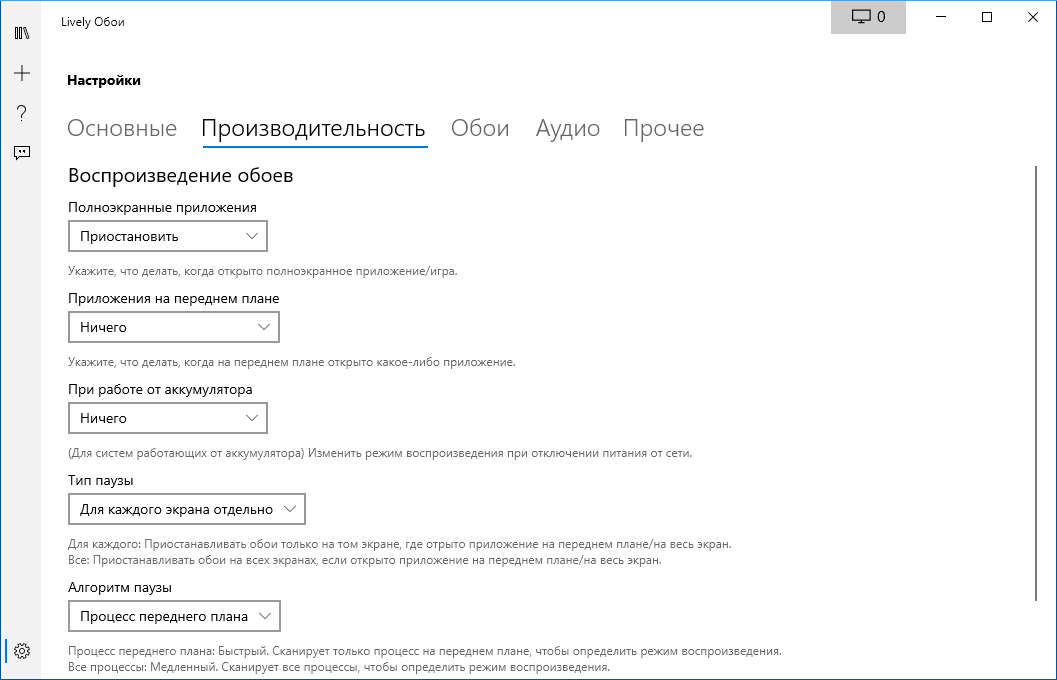Click the Настройки page title
Screen dimensions: 1057x680
tap(104, 80)
